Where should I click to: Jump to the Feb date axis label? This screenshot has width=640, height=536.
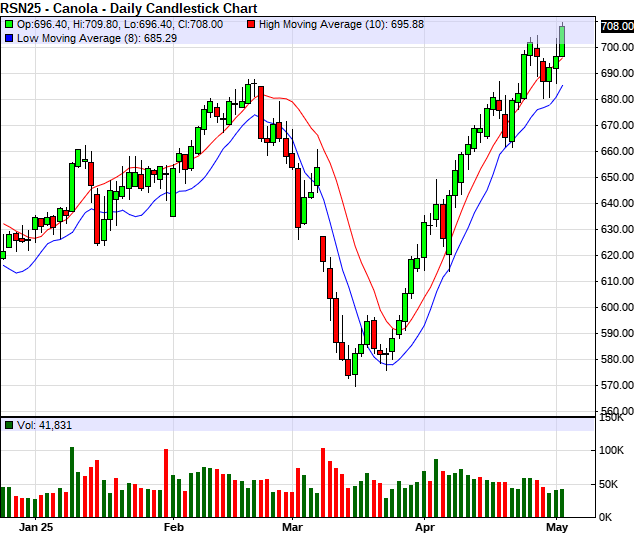[174, 526]
